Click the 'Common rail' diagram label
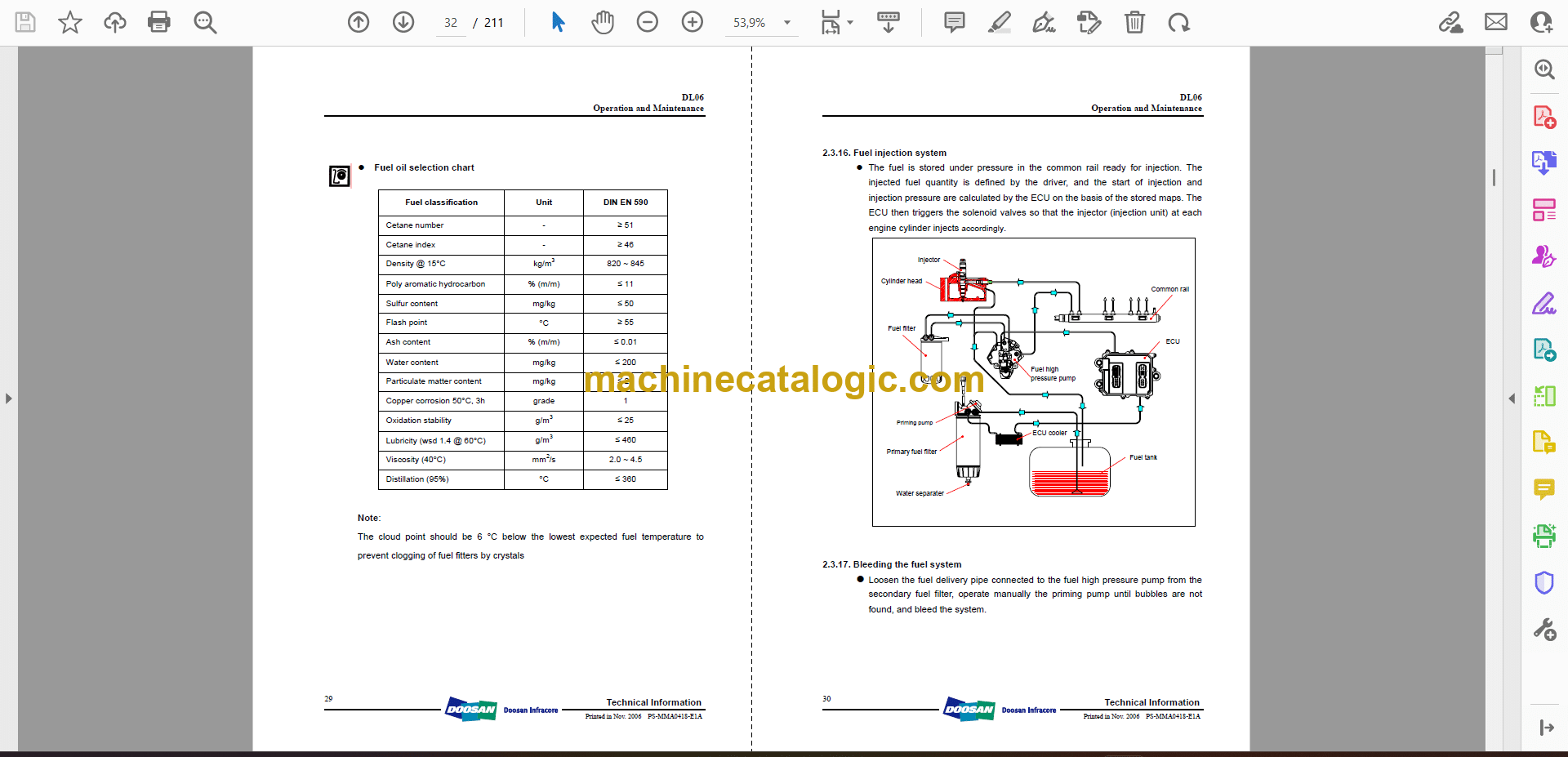 click(x=1170, y=289)
